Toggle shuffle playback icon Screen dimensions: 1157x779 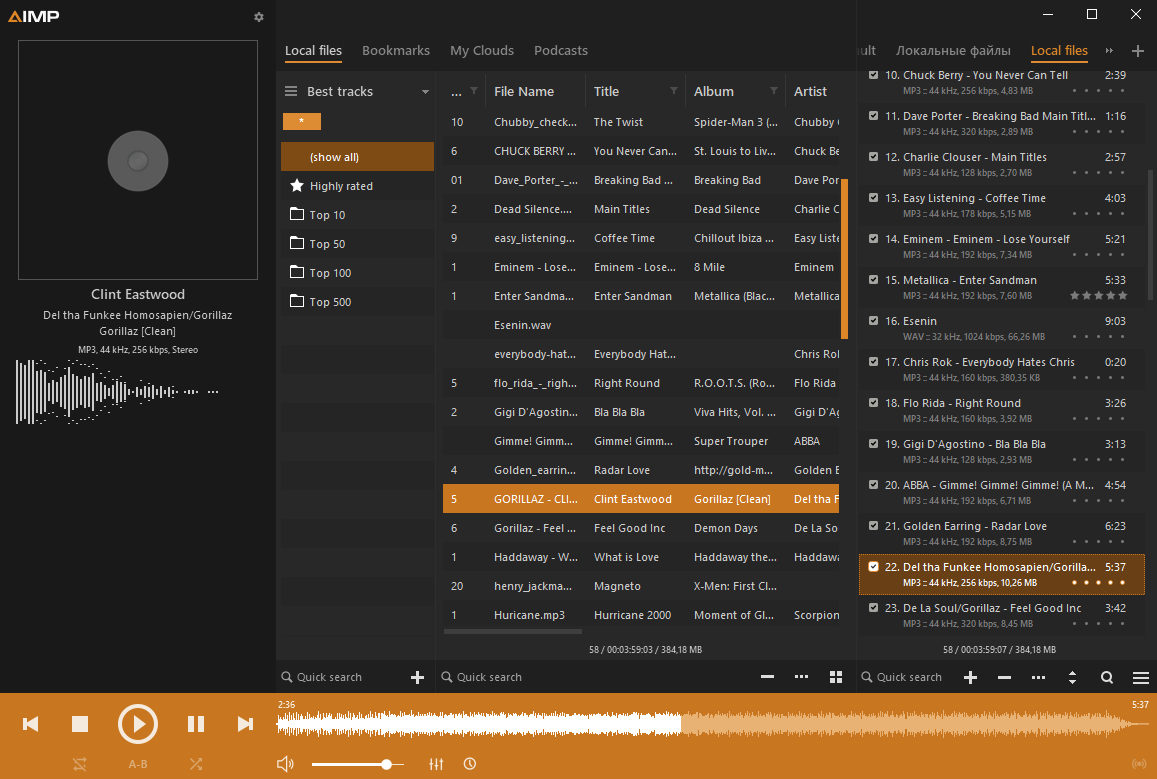pos(196,764)
